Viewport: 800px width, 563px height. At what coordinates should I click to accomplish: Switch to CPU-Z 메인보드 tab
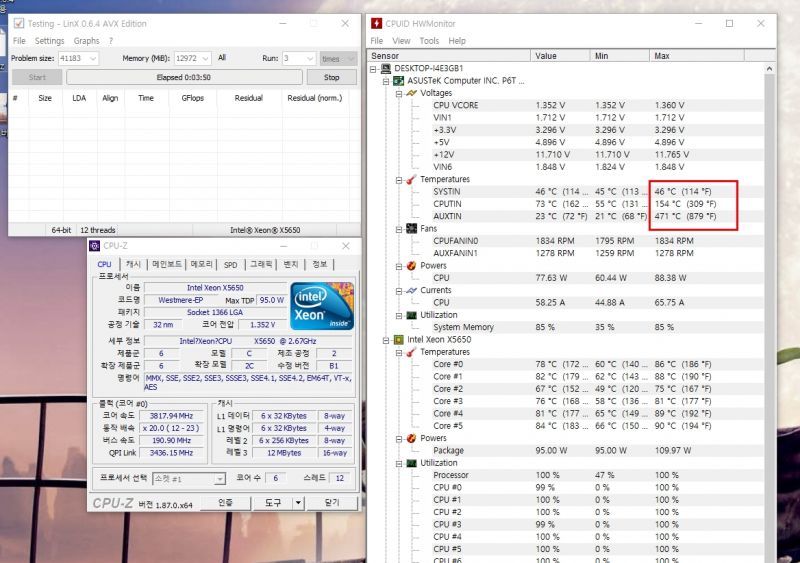coord(167,264)
